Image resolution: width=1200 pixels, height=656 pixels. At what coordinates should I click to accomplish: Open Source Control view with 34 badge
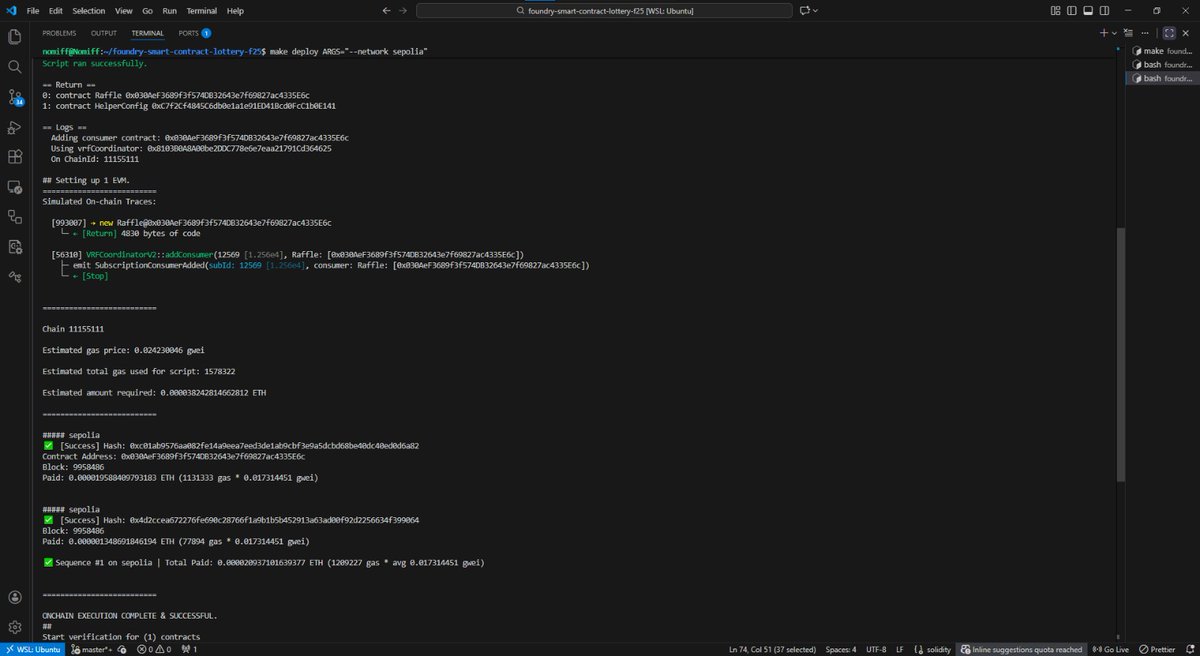[15, 97]
